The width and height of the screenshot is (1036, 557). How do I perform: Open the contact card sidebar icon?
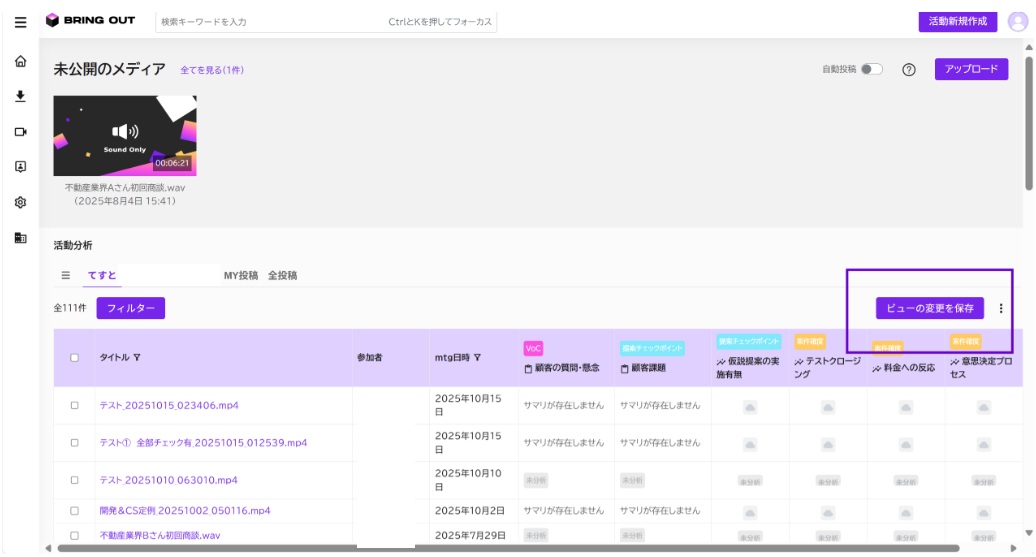click(x=20, y=167)
